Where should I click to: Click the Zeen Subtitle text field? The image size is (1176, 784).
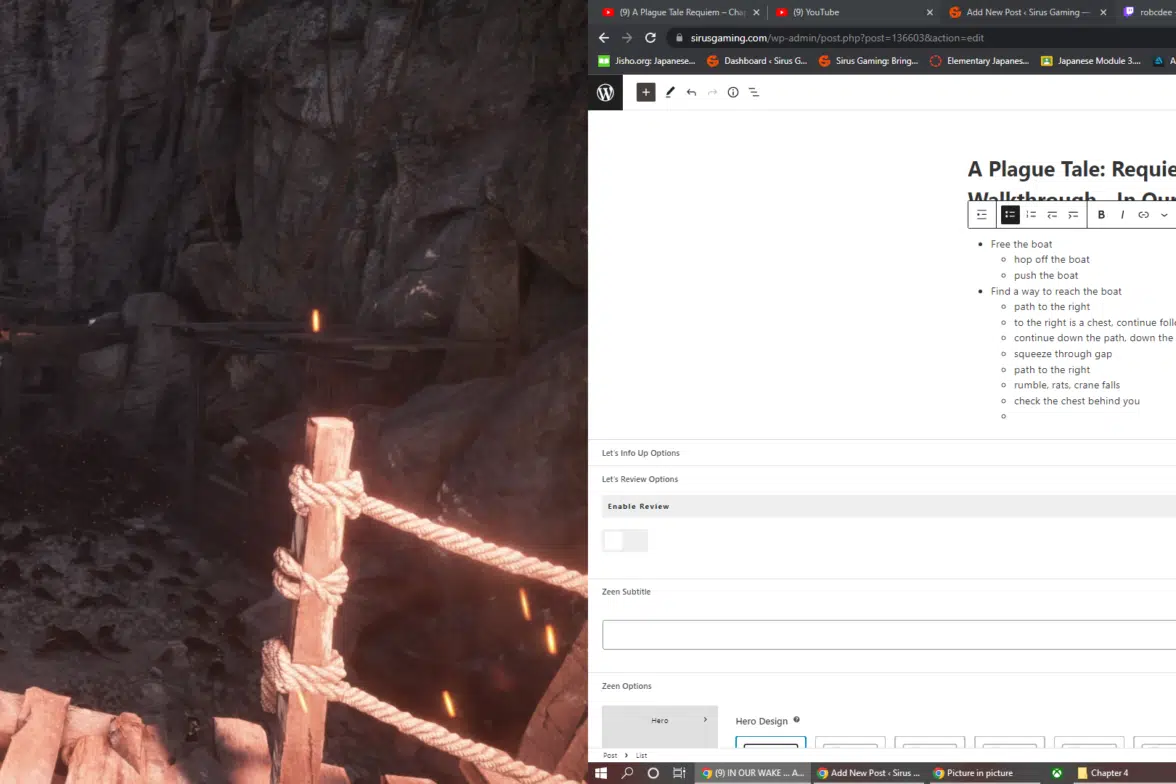tap(889, 635)
